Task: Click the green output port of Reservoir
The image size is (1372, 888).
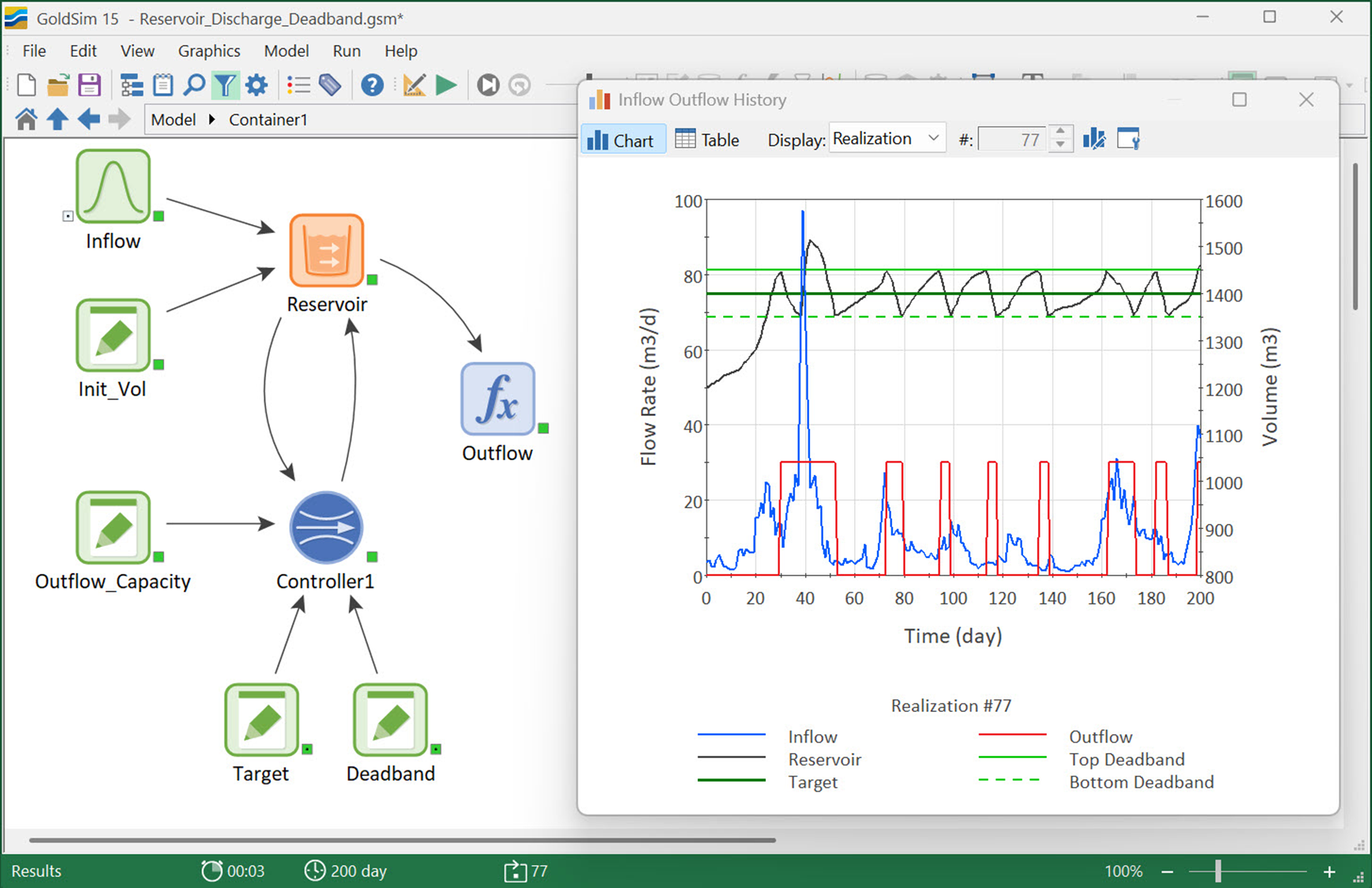Action: tap(372, 279)
